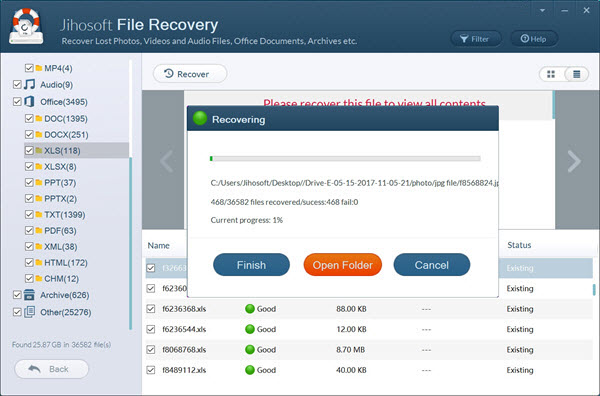Screen dimensions: 600x396
Task: Select the TXT(1399) tree item
Action: click(65, 215)
